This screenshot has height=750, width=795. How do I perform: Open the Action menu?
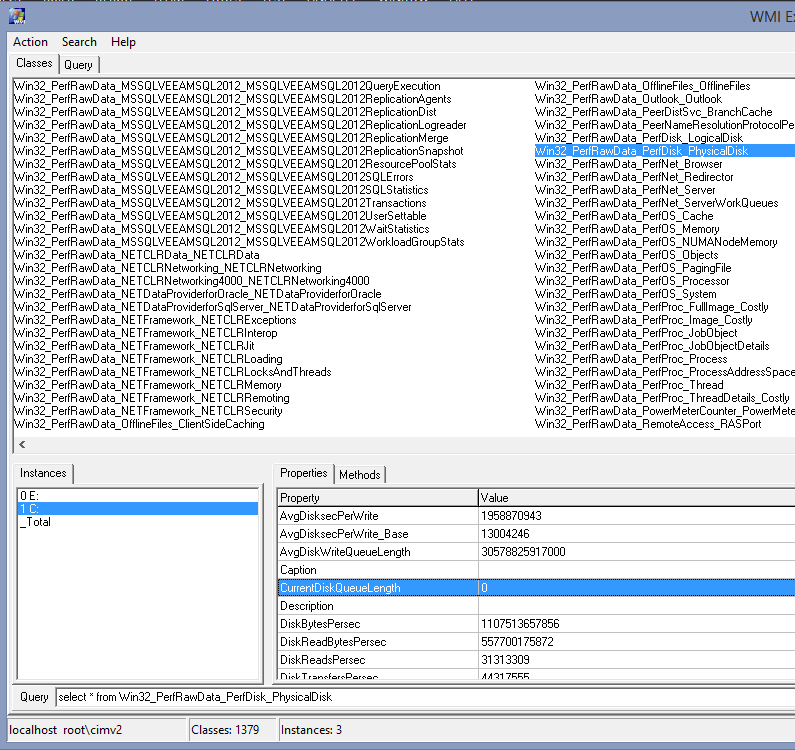[30, 42]
